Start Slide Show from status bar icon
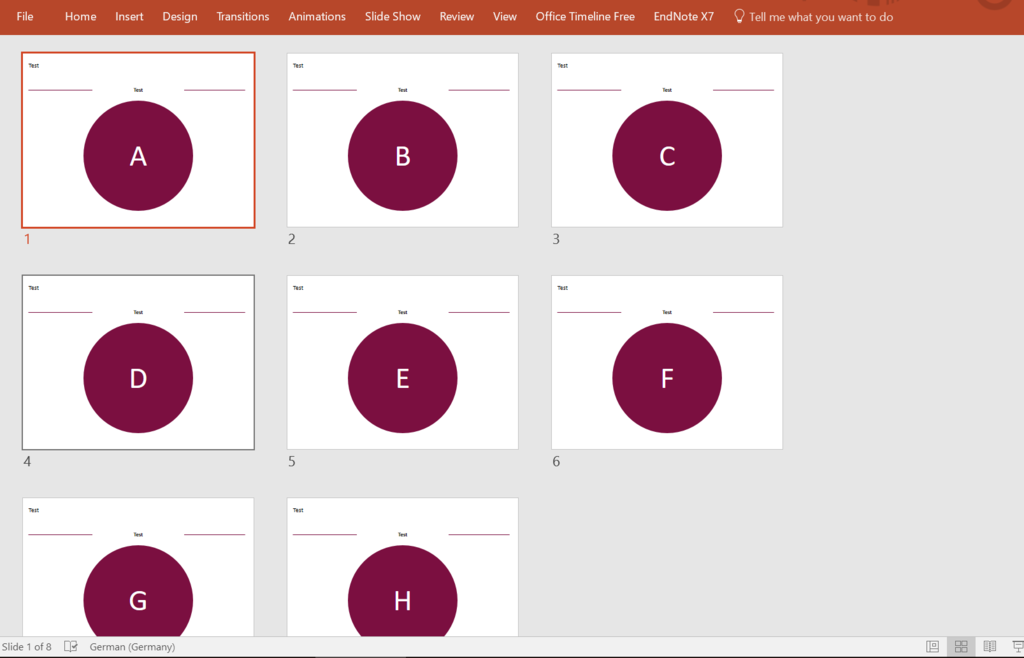1024x658 pixels. pyautogui.click(x=1018, y=647)
